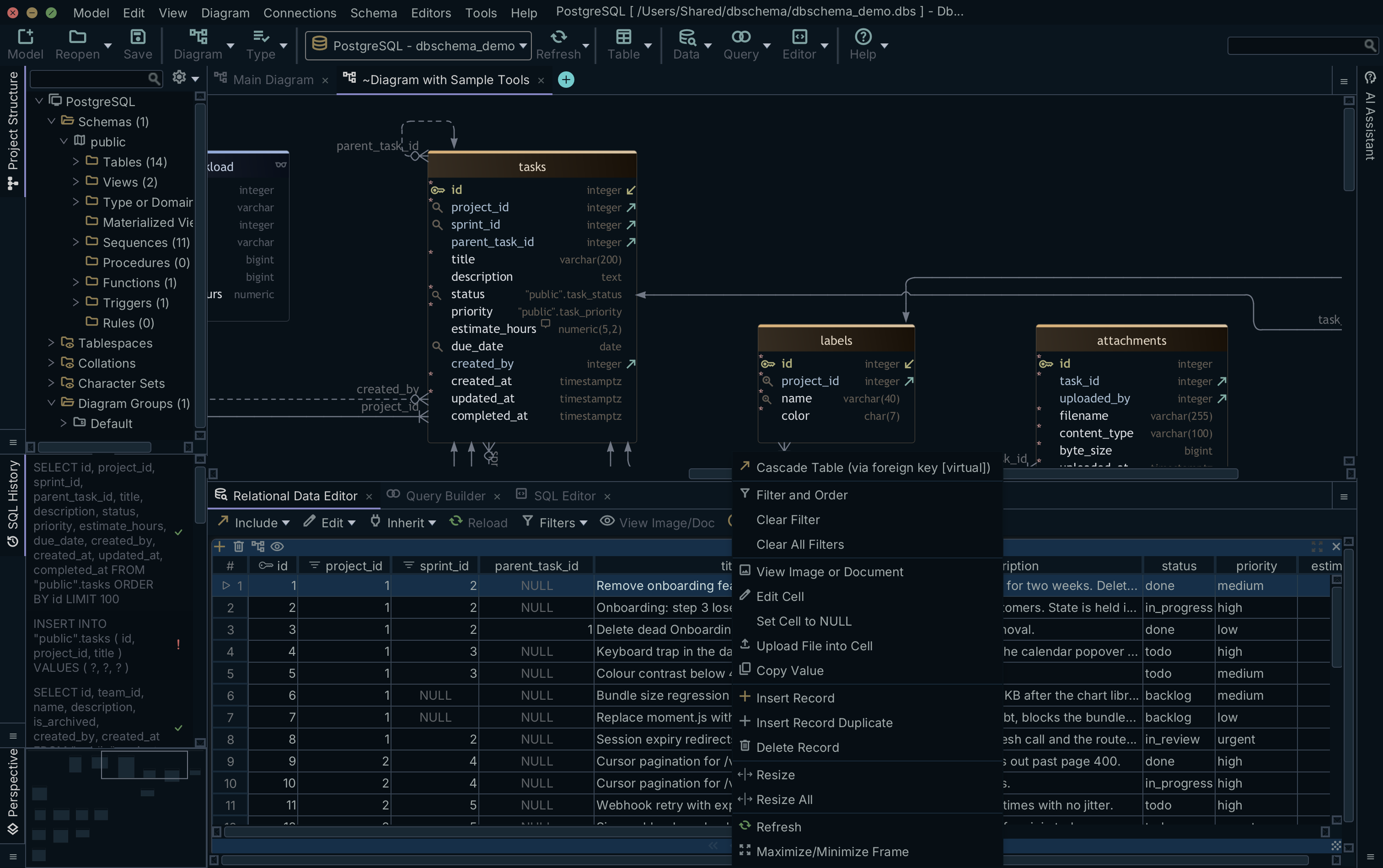Open the Edit dropdown in data editor
Screen dimensions: 1383x868
point(330,522)
